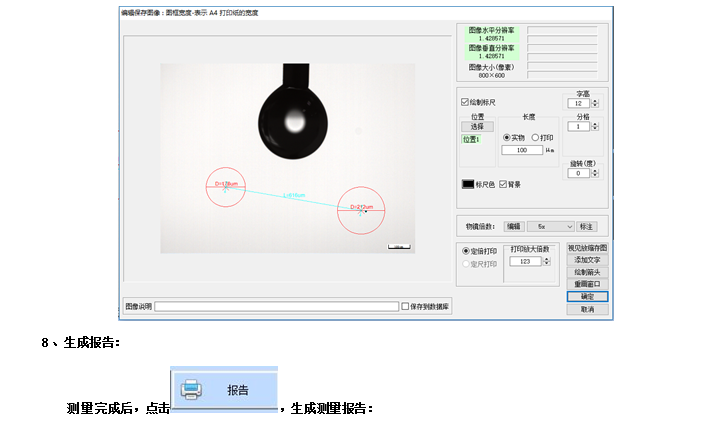Toggle the 绘制标尺 (draw ruler) checkbox
Viewport: 708px width, 428px height.
(465, 102)
